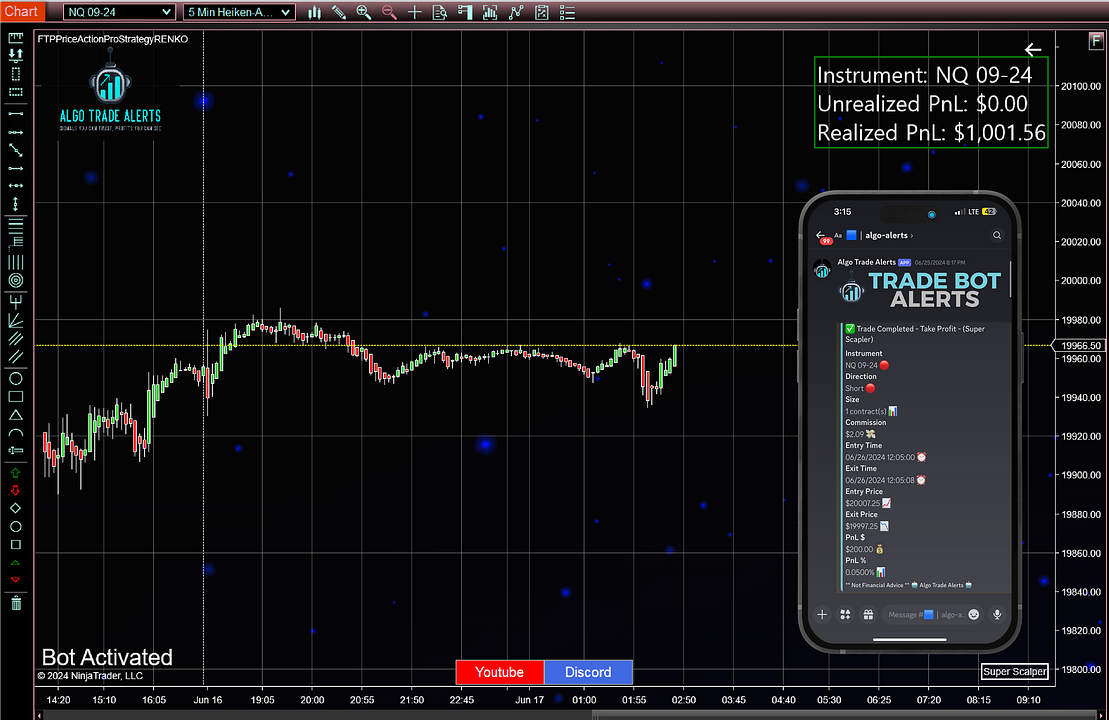The width and height of the screenshot is (1109, 720).
Task: Select the Trend Channel tool
Action: 16,356
